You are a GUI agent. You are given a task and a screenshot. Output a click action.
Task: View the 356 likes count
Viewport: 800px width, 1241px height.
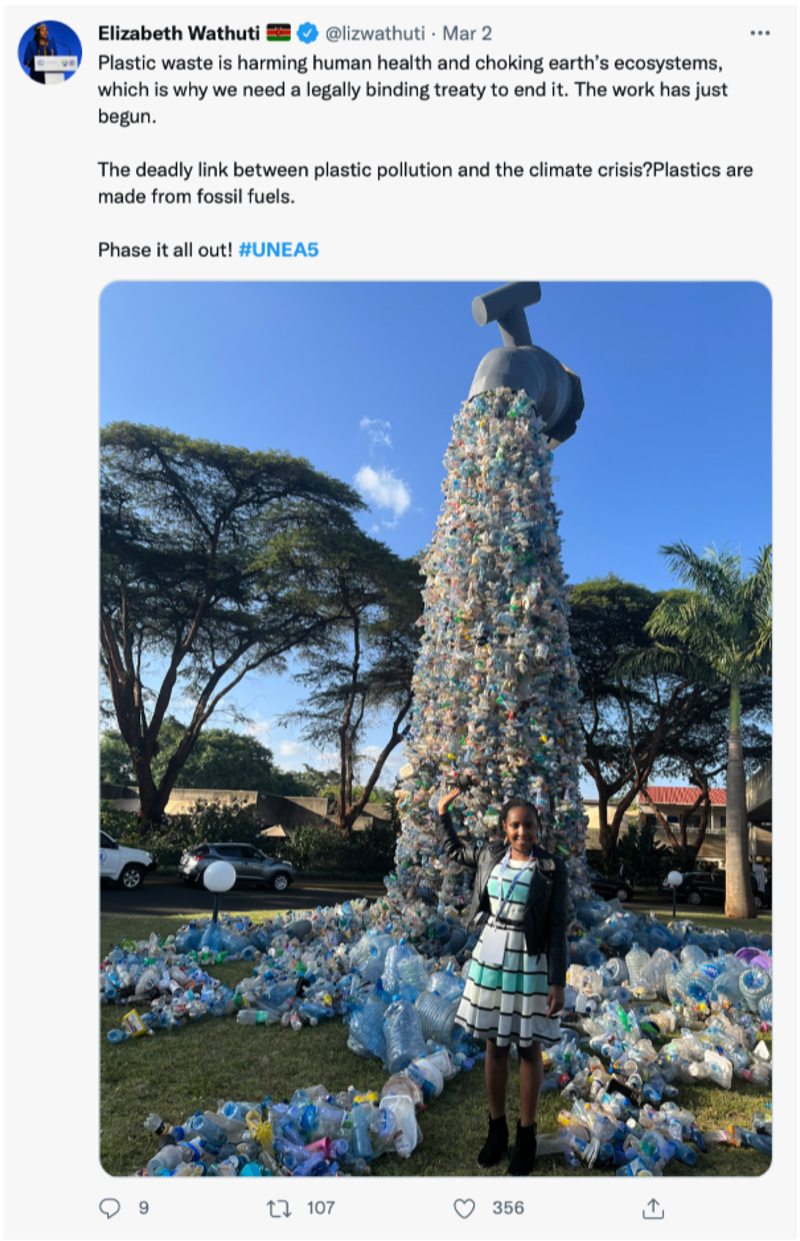(508, 1208)
